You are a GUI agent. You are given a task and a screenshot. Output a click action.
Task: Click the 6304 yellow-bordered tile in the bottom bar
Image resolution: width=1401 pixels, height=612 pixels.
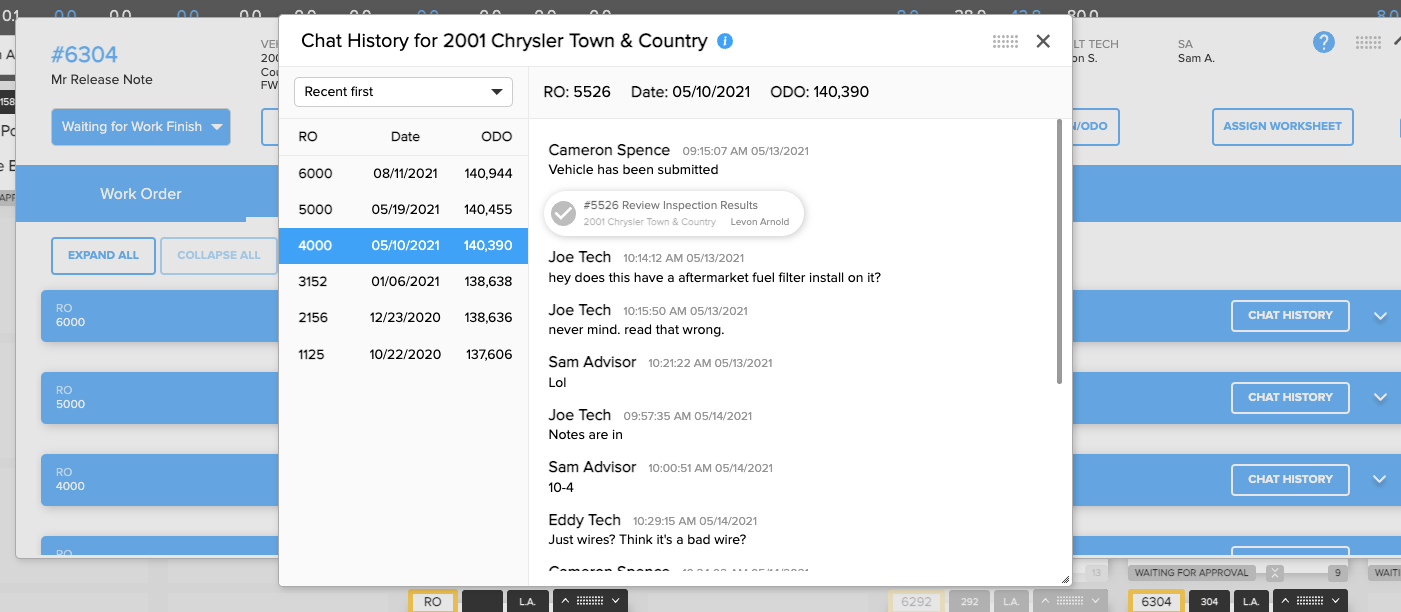click(1156, 601)
